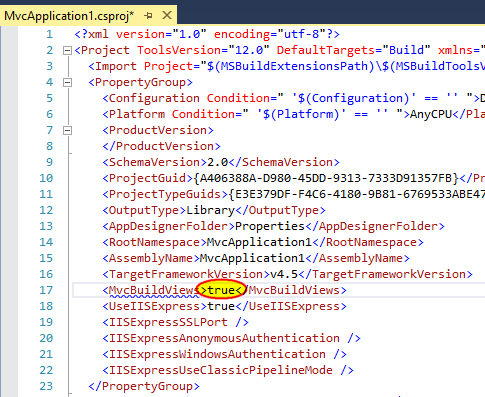Place cursor in the ProjectGuid value
The image size is (485, 397).
click(326, 178)
